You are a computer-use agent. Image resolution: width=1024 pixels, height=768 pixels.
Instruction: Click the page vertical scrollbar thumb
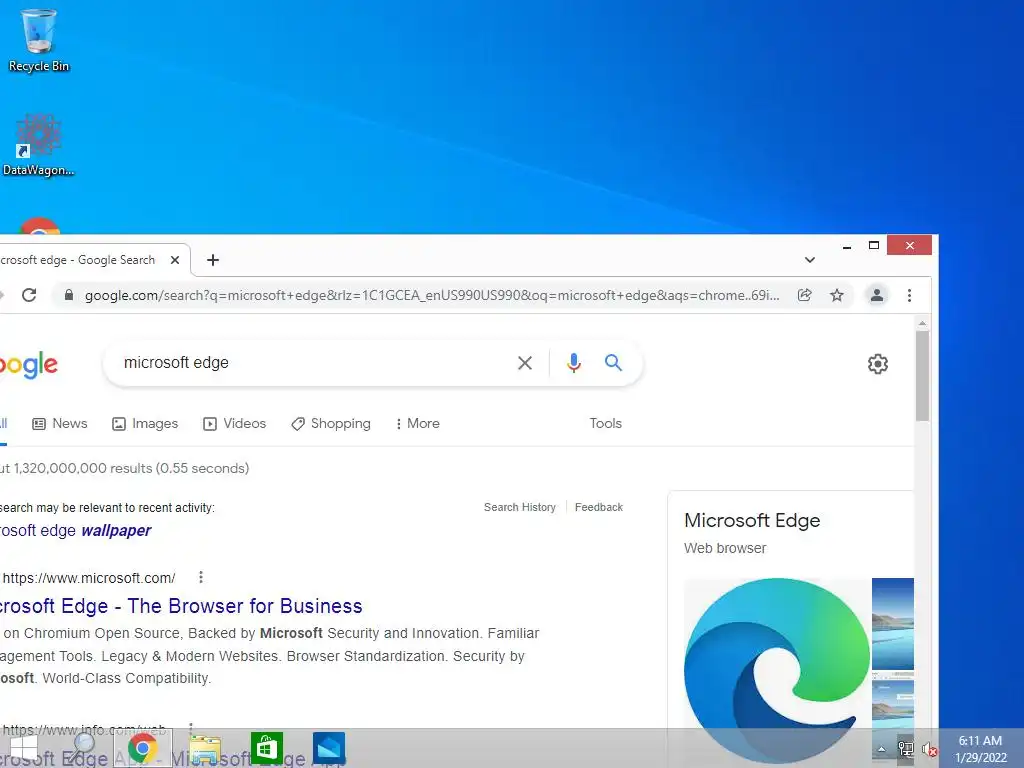click(x=922, y=376)
